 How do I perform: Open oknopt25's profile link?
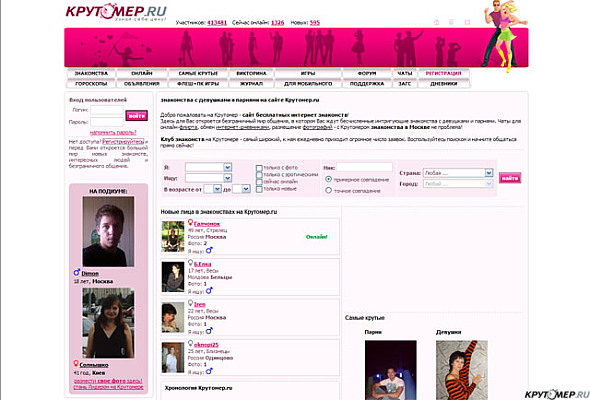point(206,345)
